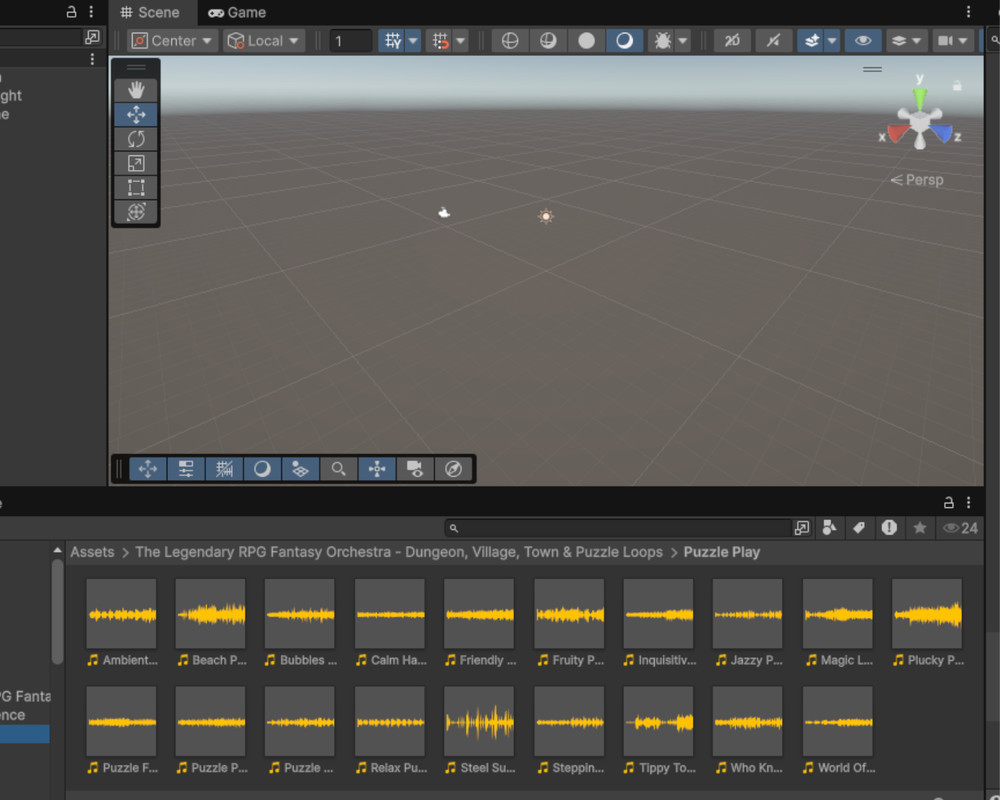Click the Project panel search field

pos(620,528)
